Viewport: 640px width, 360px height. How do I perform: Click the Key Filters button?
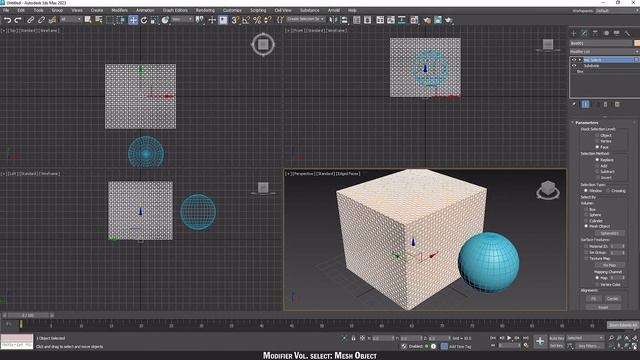(589, 346)
